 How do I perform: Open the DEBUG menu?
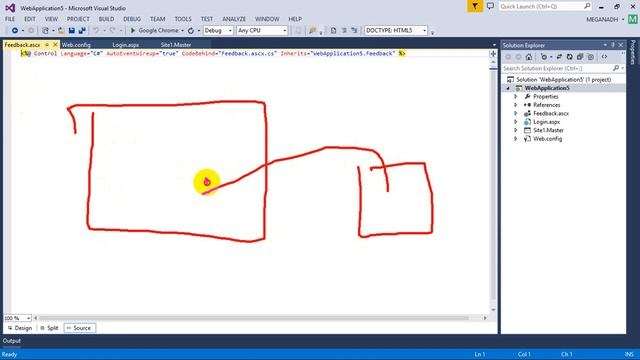132,19
